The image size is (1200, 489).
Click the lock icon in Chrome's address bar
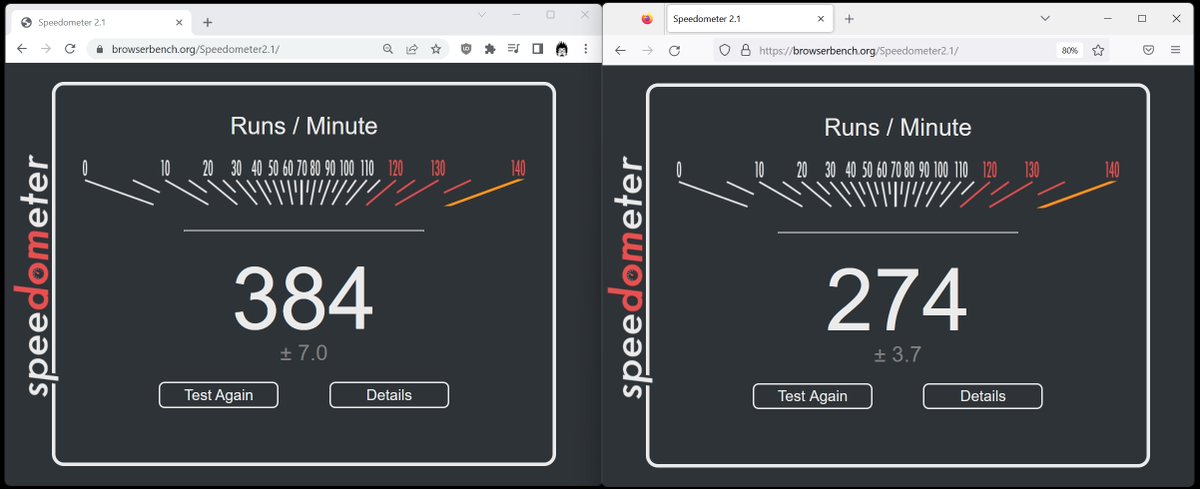[x=100, y=48]
